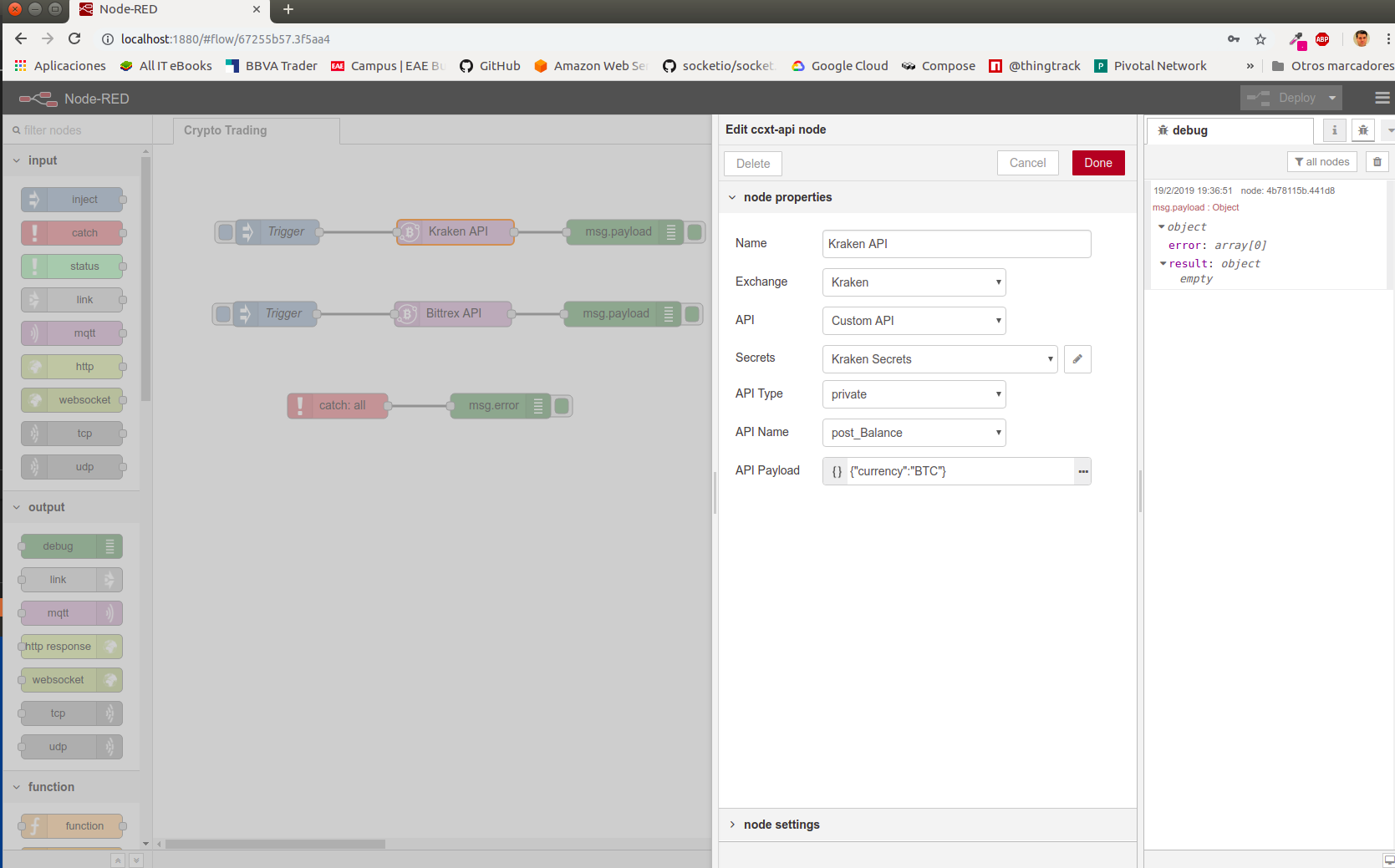Click the palette vertical scrollbar
This screenshot has height=868, width=1395.
[x=146, y=280]
